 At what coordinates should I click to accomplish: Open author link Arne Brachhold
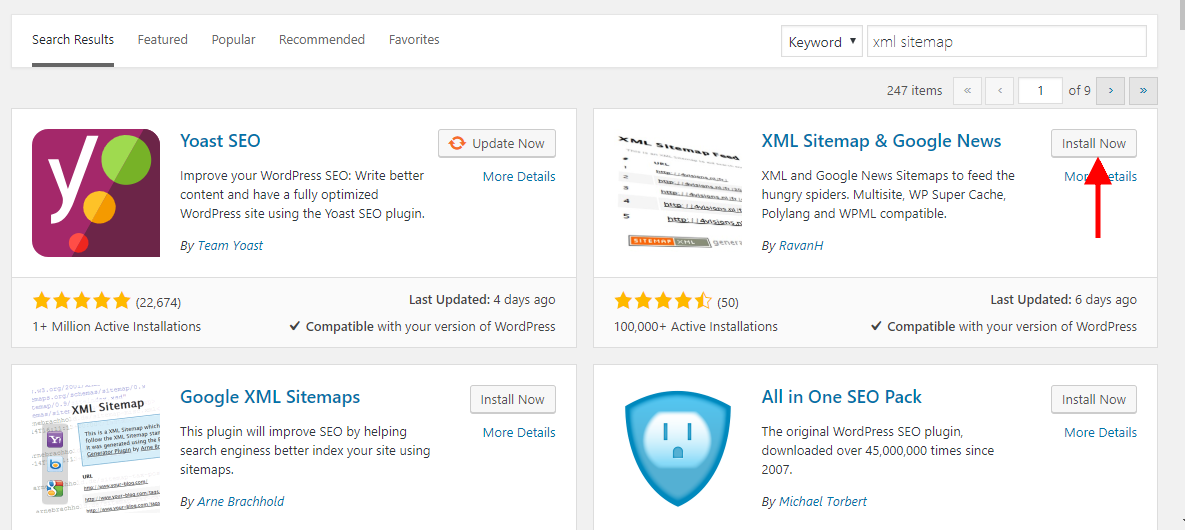pos(241,502)
